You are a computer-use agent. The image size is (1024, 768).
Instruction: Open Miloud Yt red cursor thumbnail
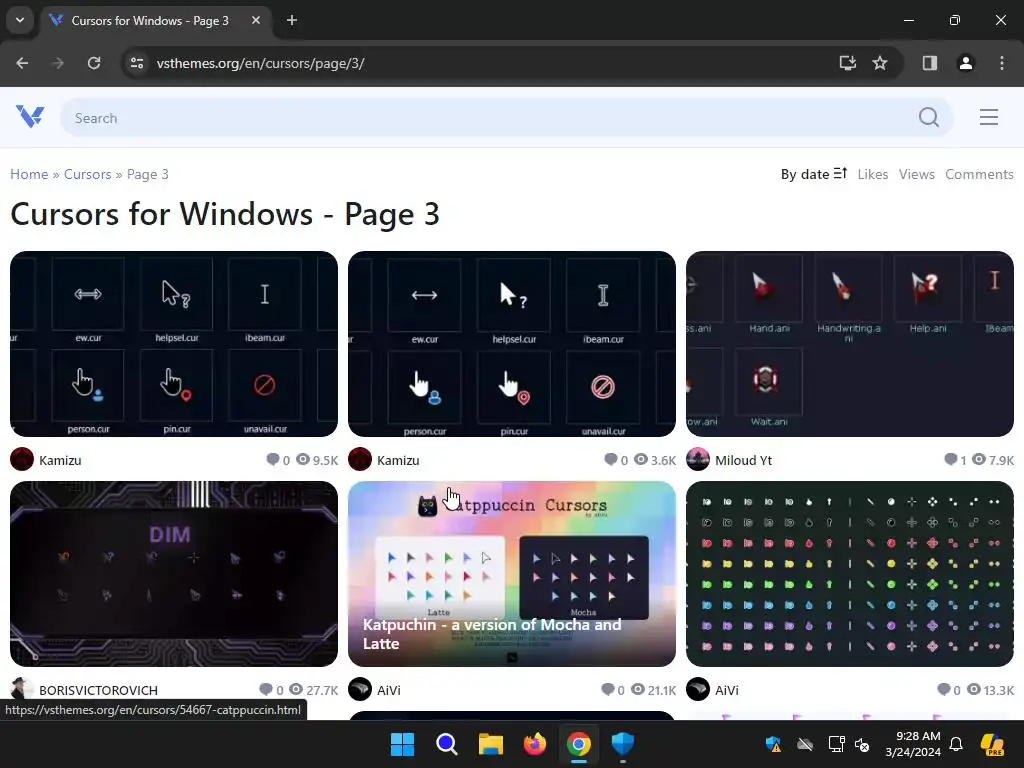(x=850, y=344)
